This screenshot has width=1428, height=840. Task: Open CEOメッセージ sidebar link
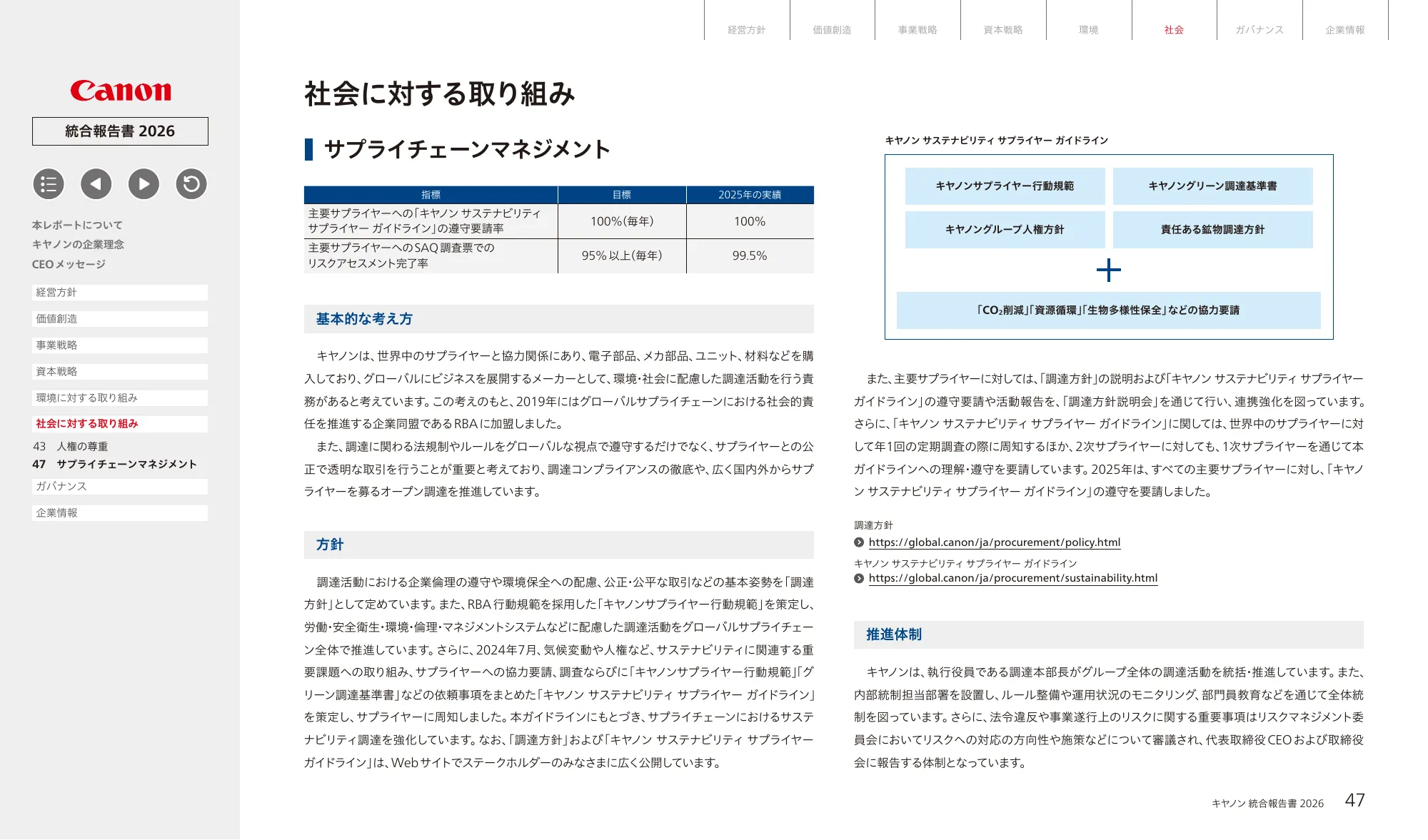tap(69, 264)
